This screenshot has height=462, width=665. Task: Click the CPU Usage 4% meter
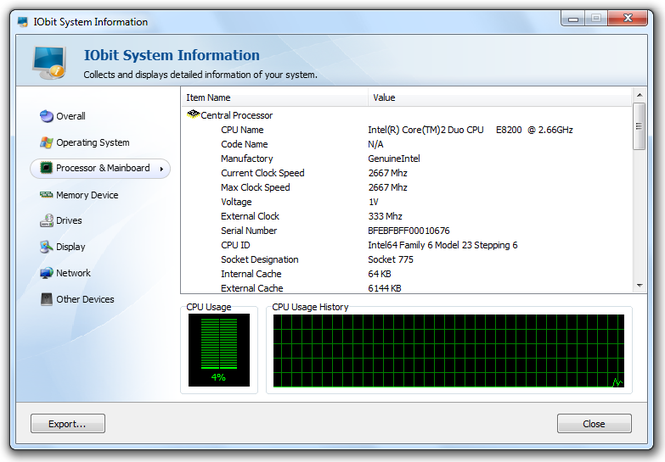point(219,350)
